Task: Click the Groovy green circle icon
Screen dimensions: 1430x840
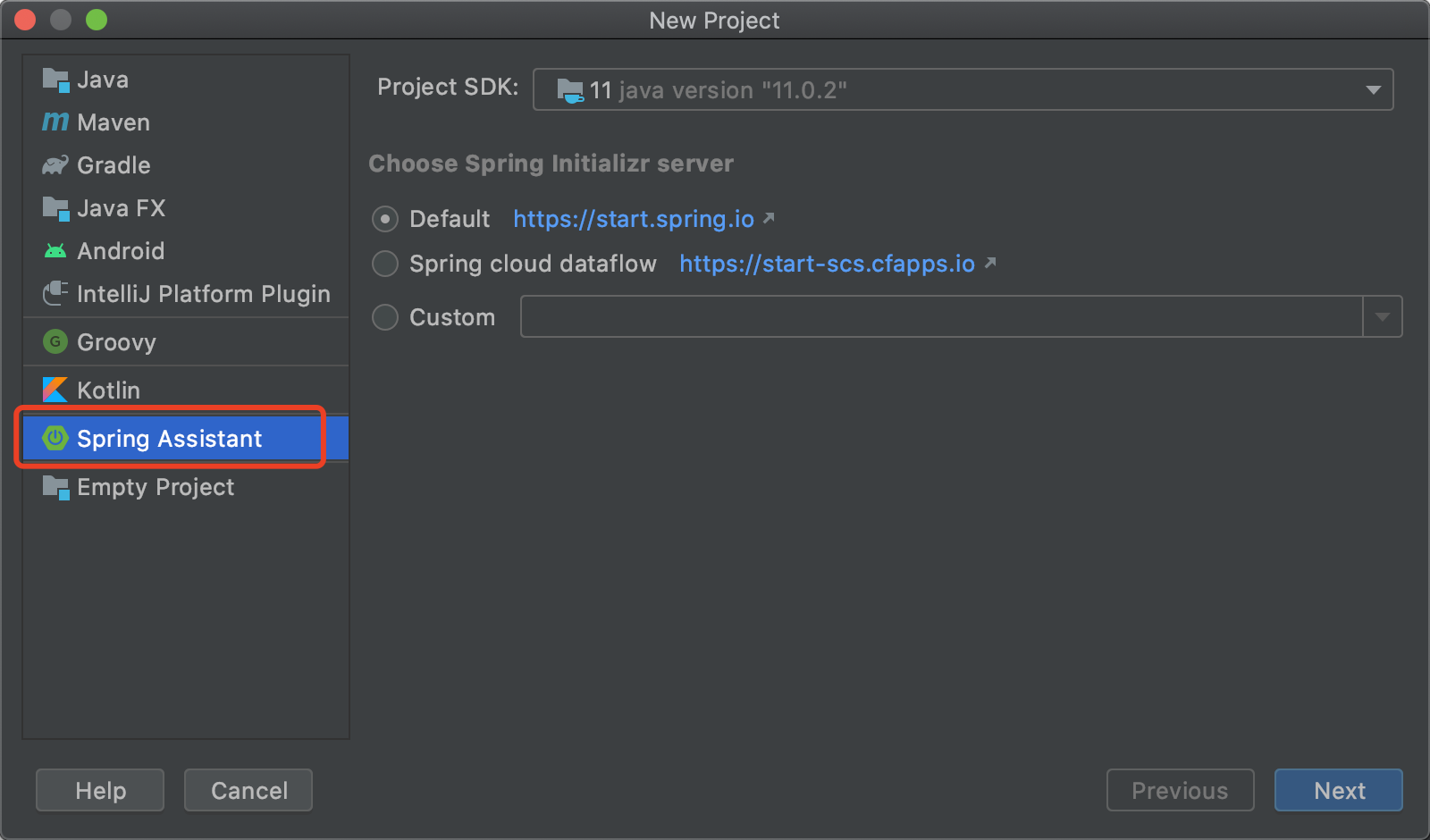Action: click(x=55, y=341)
